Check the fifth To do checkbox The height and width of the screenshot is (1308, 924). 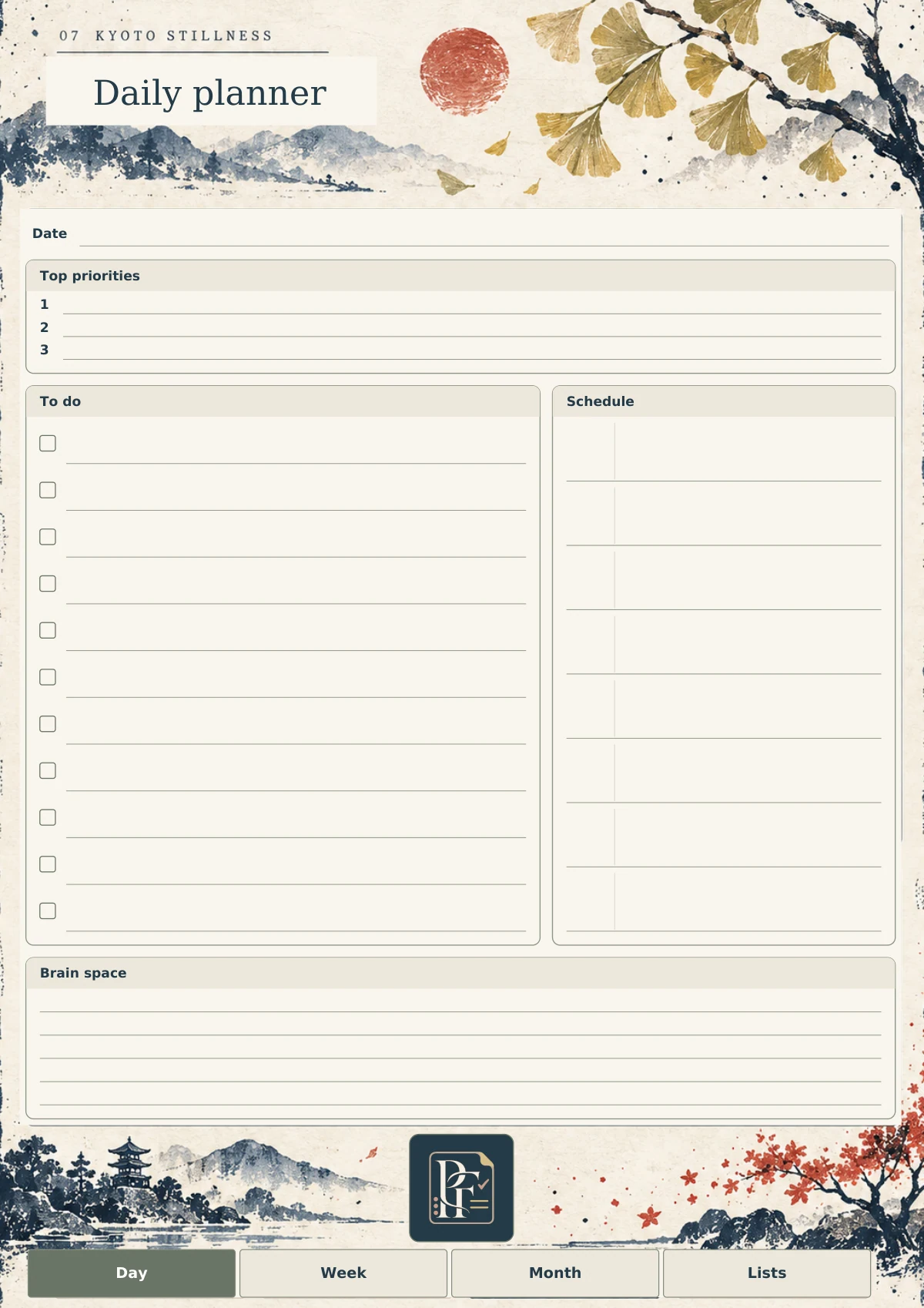pyautogui.click(x=48, y=630)
